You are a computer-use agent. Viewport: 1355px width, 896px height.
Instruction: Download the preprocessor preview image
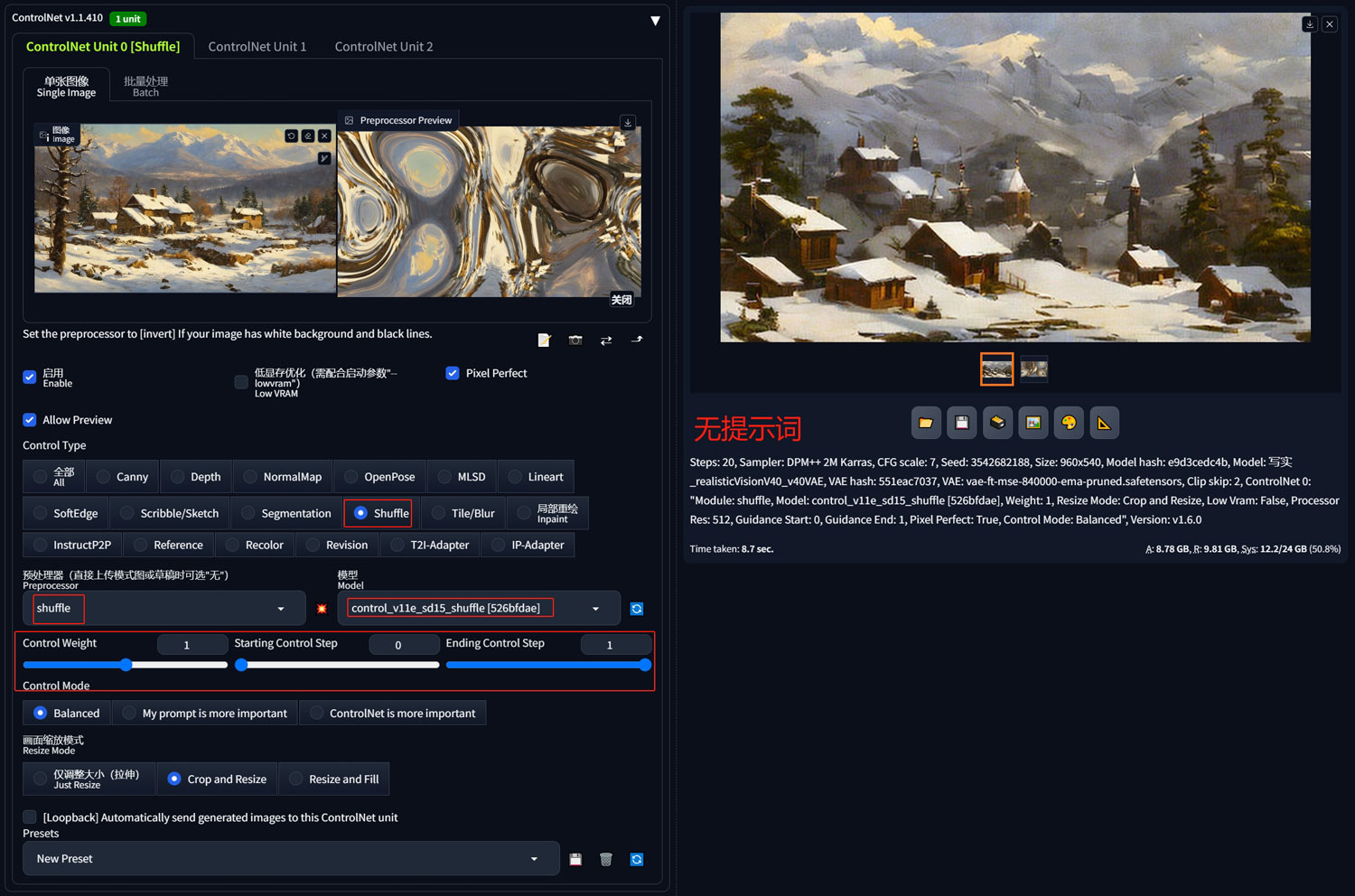point(628,122)
